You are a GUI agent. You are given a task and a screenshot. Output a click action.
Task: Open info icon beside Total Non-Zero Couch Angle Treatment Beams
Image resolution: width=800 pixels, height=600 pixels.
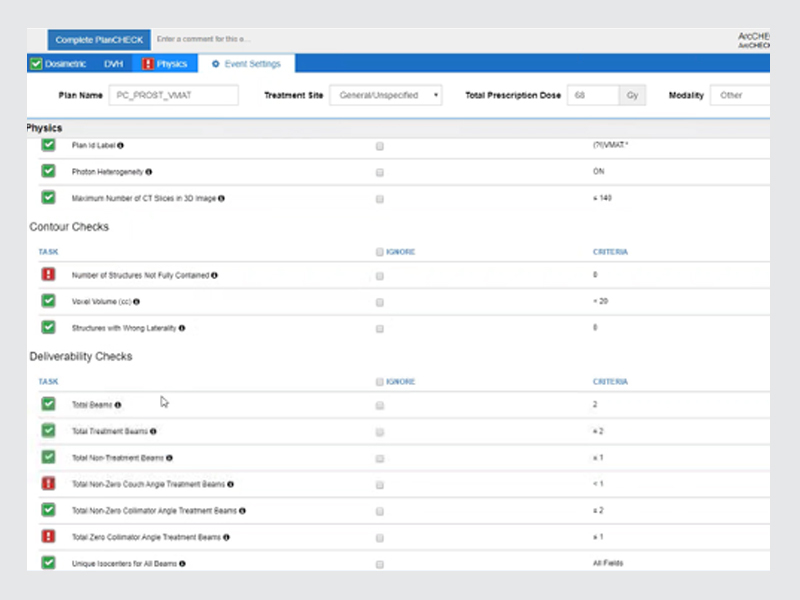[x=231, y=484]
